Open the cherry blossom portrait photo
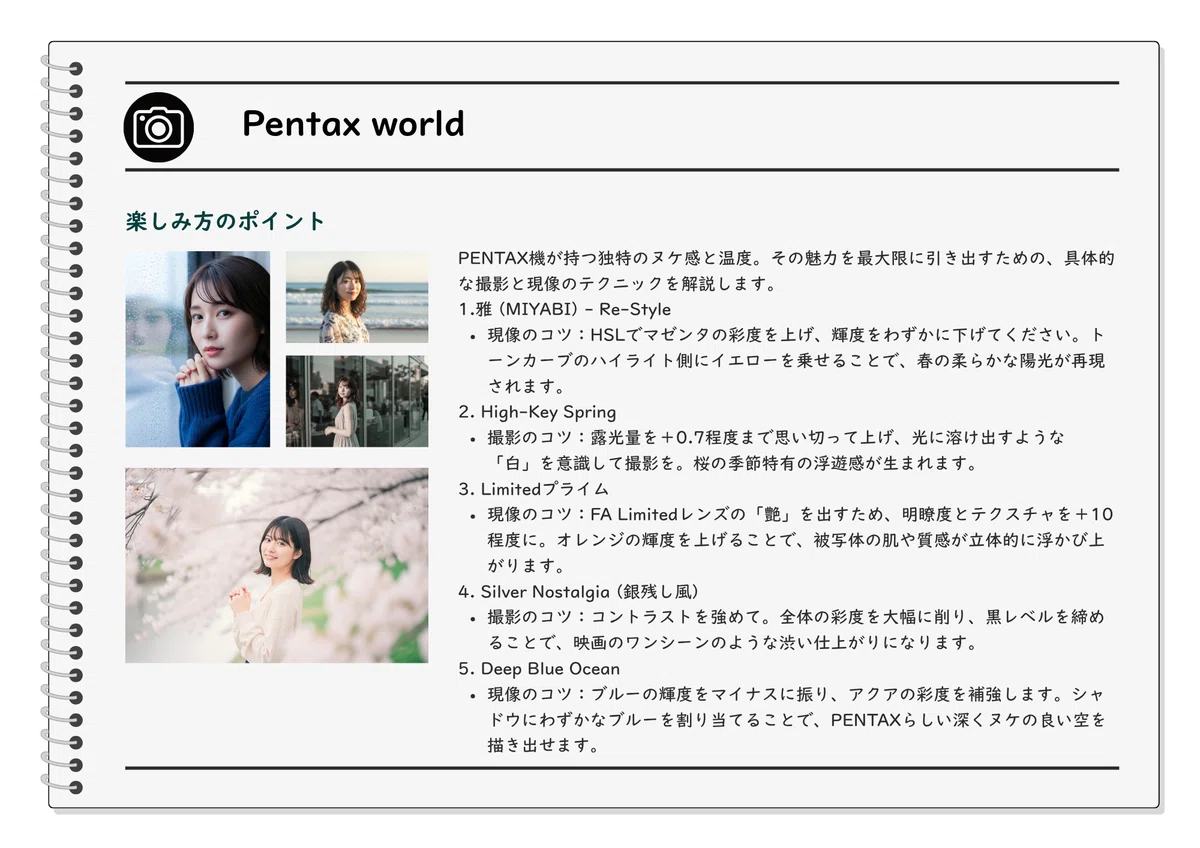Viewport: 1200px width, 848px height. [x=276, y=565]
